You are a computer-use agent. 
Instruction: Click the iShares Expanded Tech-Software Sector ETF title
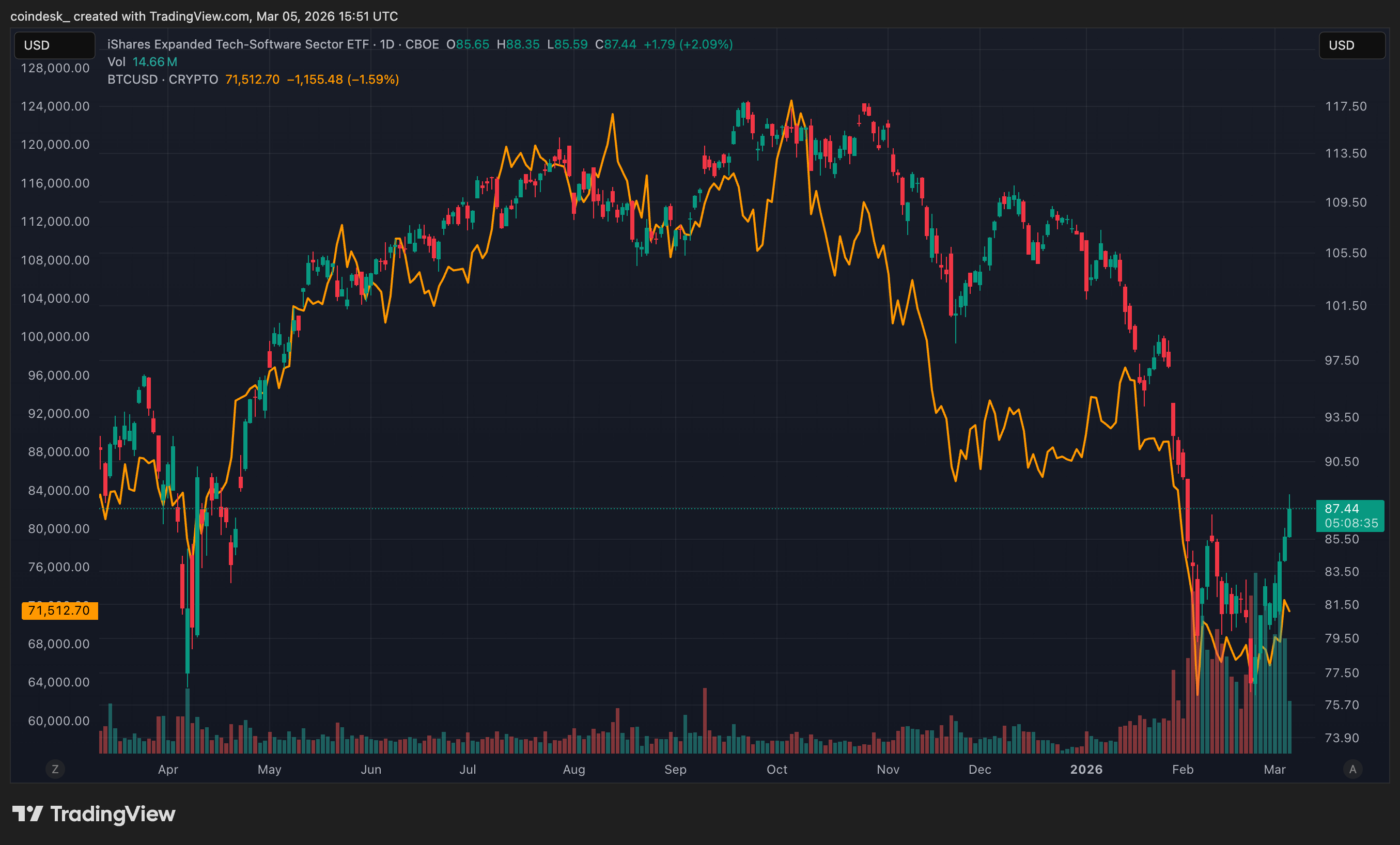tap(238, 44)
